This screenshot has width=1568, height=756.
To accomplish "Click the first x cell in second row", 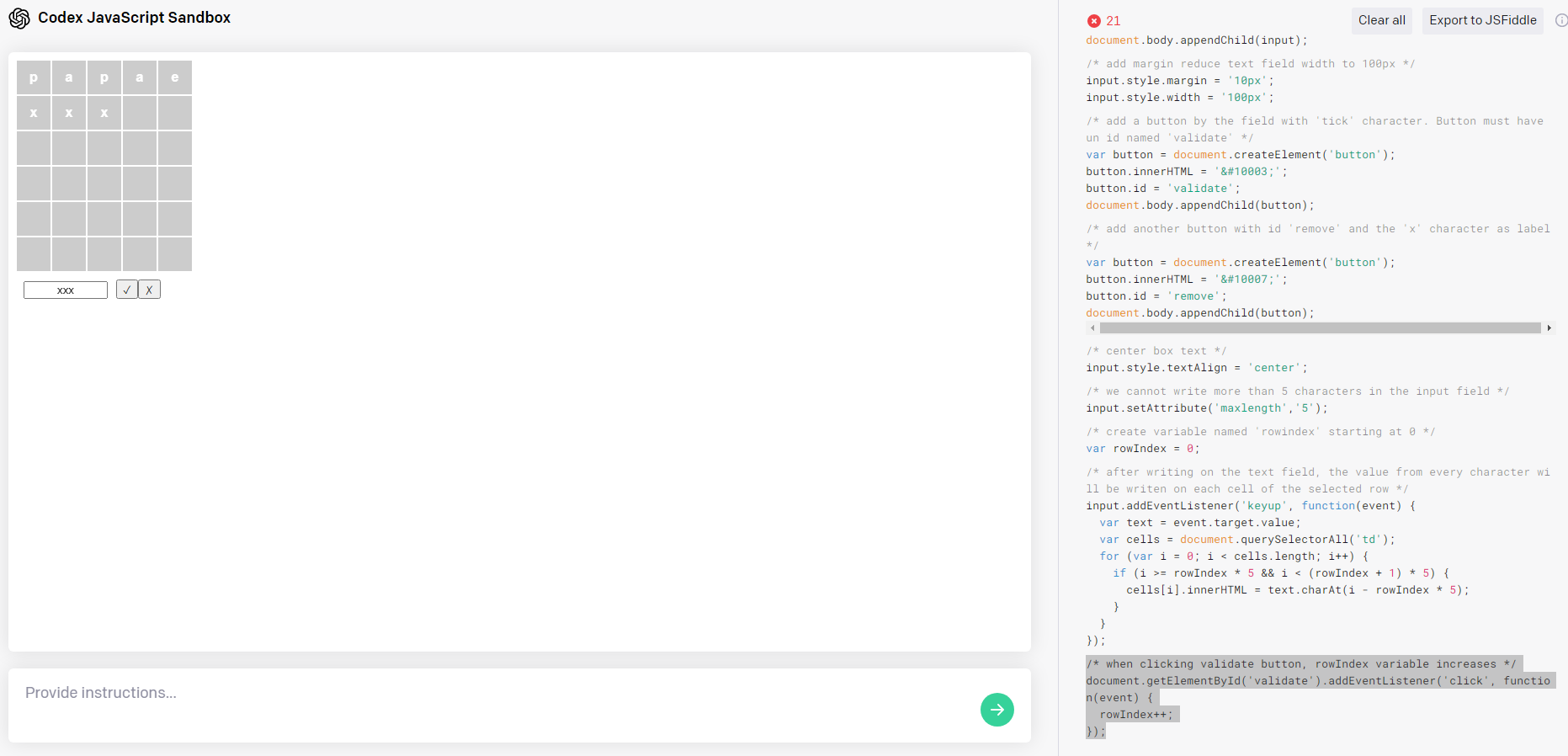I will pyautogui.click(x=34, y=113).
